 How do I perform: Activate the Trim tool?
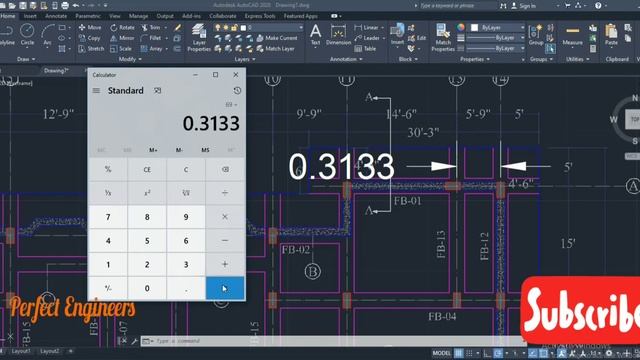151,27
